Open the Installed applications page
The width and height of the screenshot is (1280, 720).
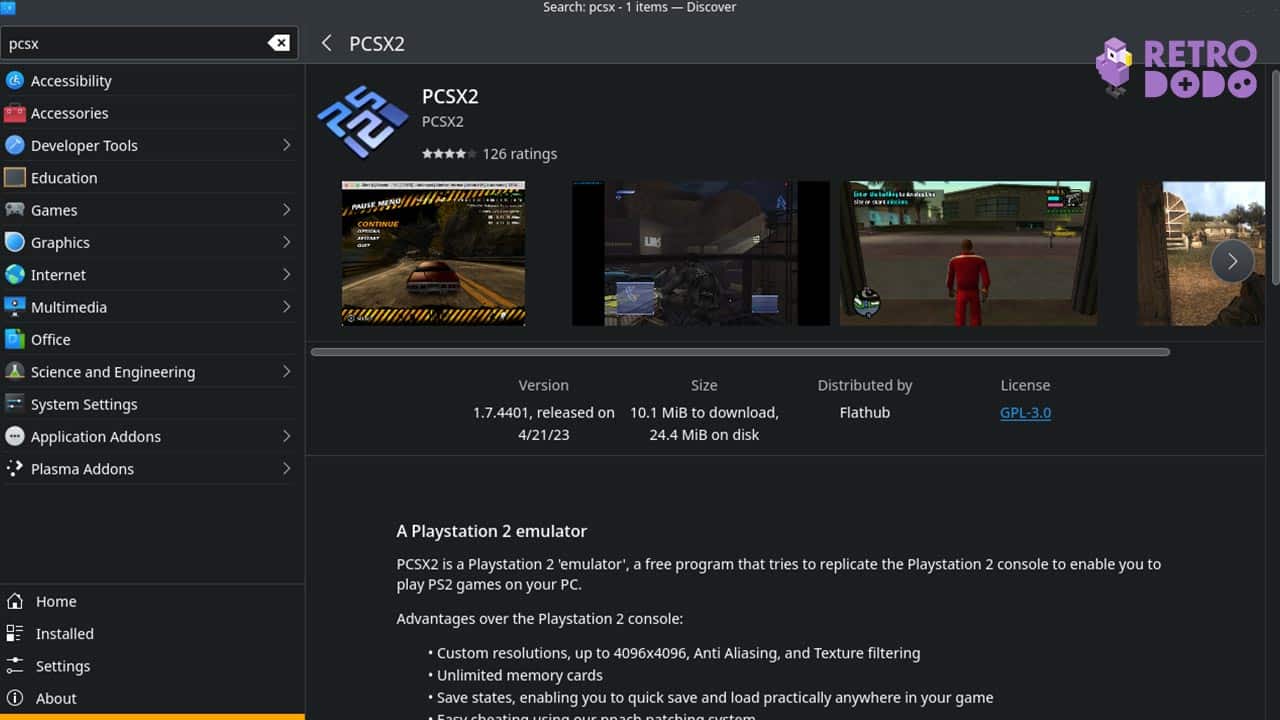click(152, 633)
